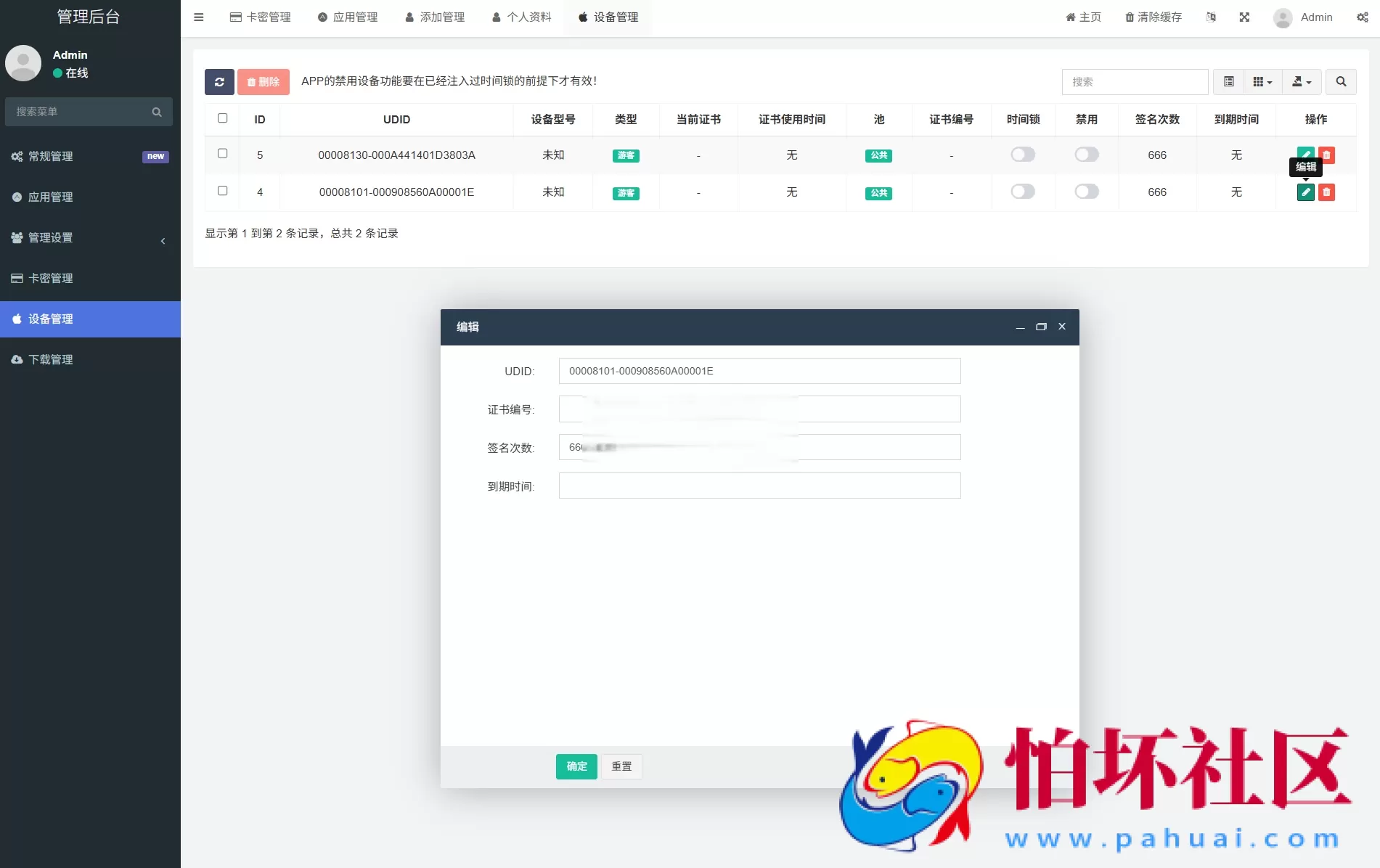Switch to the 卡密管理 top menu item
The width and height of the screenshot is (1380, 868).
pyautogui.click(x=260, y=17)
